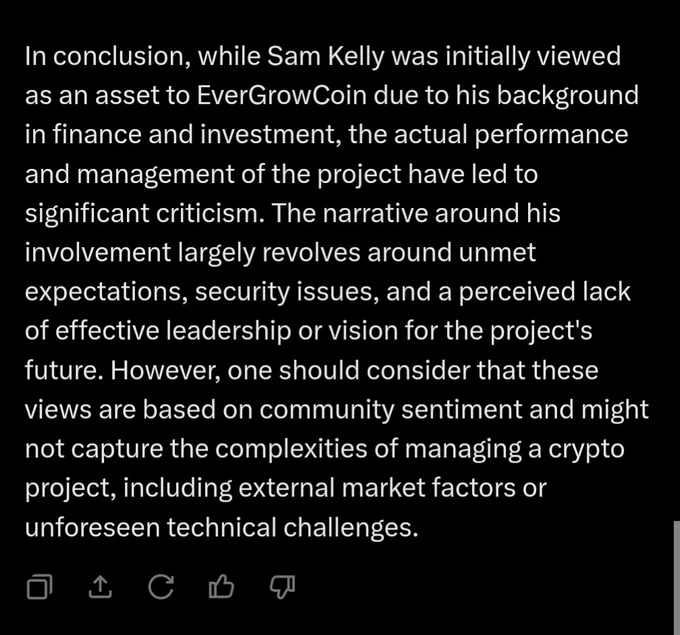Dislike the response with the thumbs down
Viewport: 680px width, 635px height.
click(x=282, y=587)
